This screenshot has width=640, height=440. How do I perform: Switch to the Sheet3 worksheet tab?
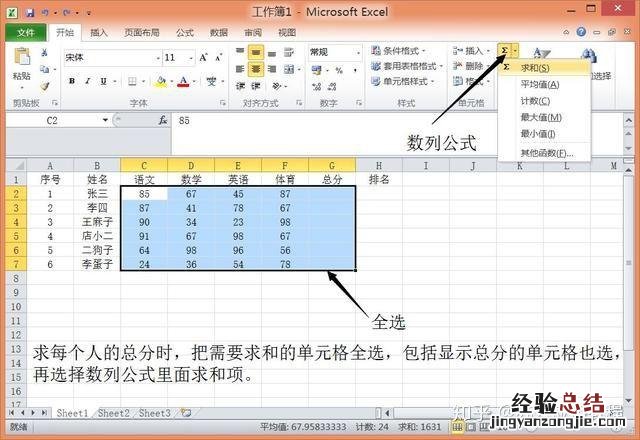click(154, 413)
